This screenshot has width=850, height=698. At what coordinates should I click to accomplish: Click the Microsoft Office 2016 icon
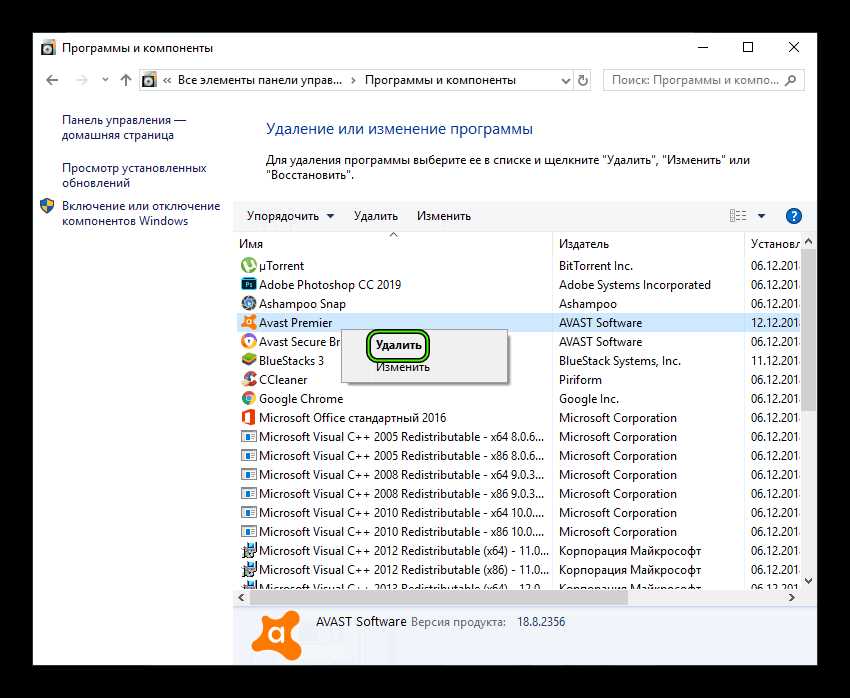coord(248,417)
